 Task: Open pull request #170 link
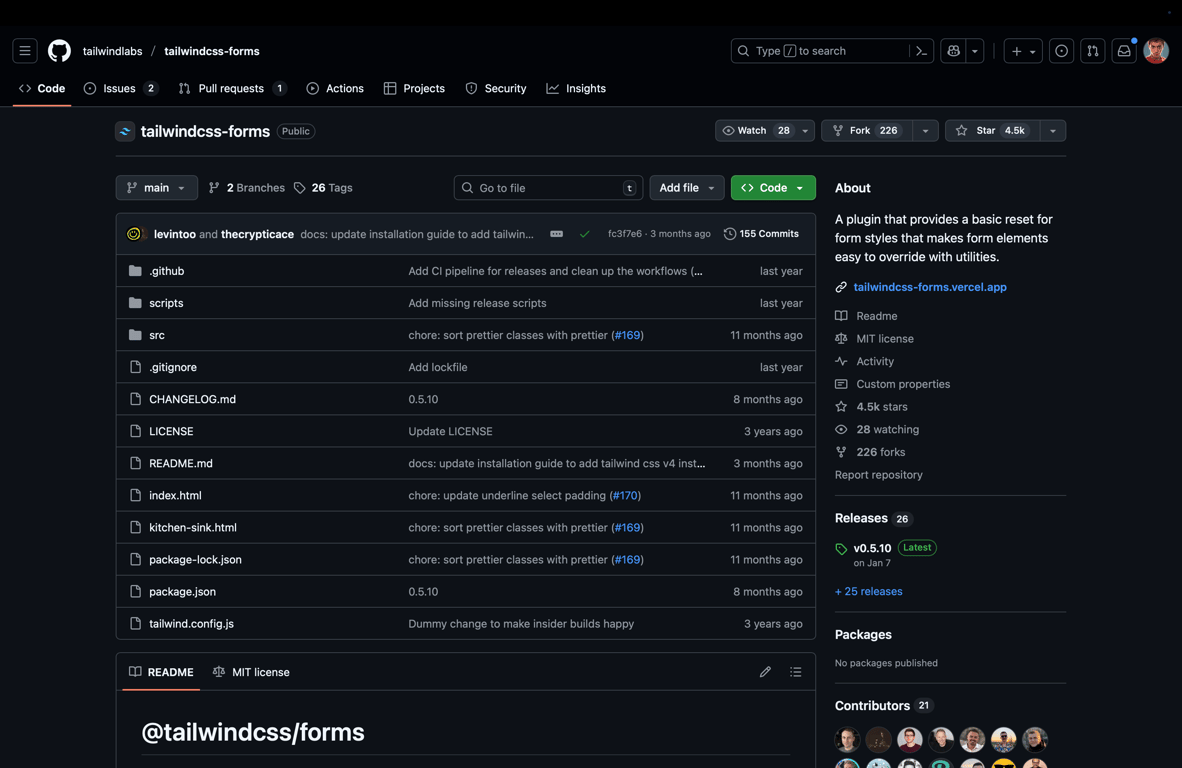[x=625, y=495]
